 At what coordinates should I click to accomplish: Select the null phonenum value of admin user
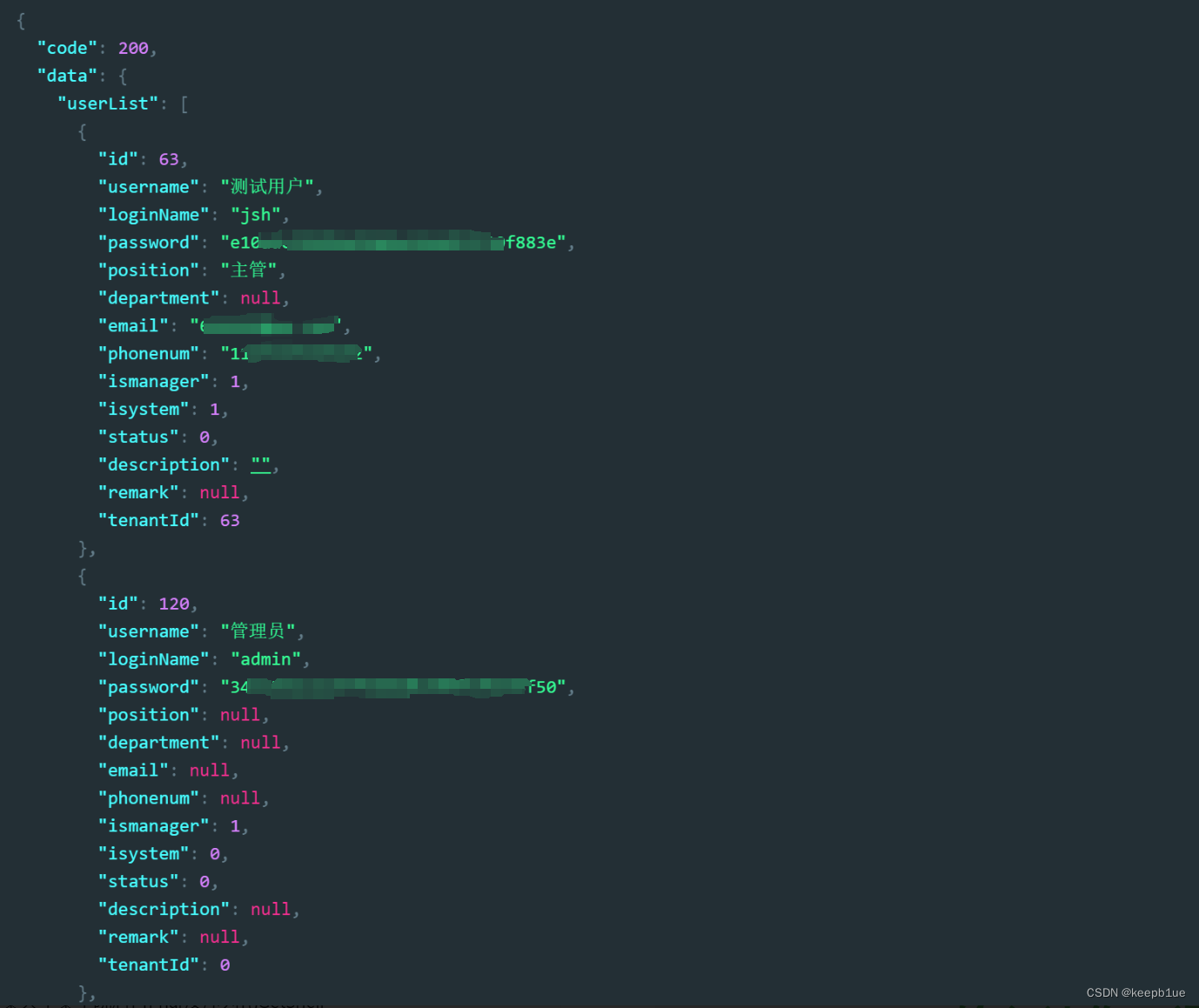[x=240, y=799]
